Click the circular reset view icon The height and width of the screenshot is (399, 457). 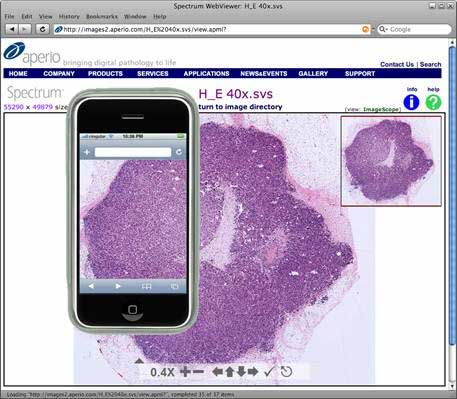coord(286,371)
